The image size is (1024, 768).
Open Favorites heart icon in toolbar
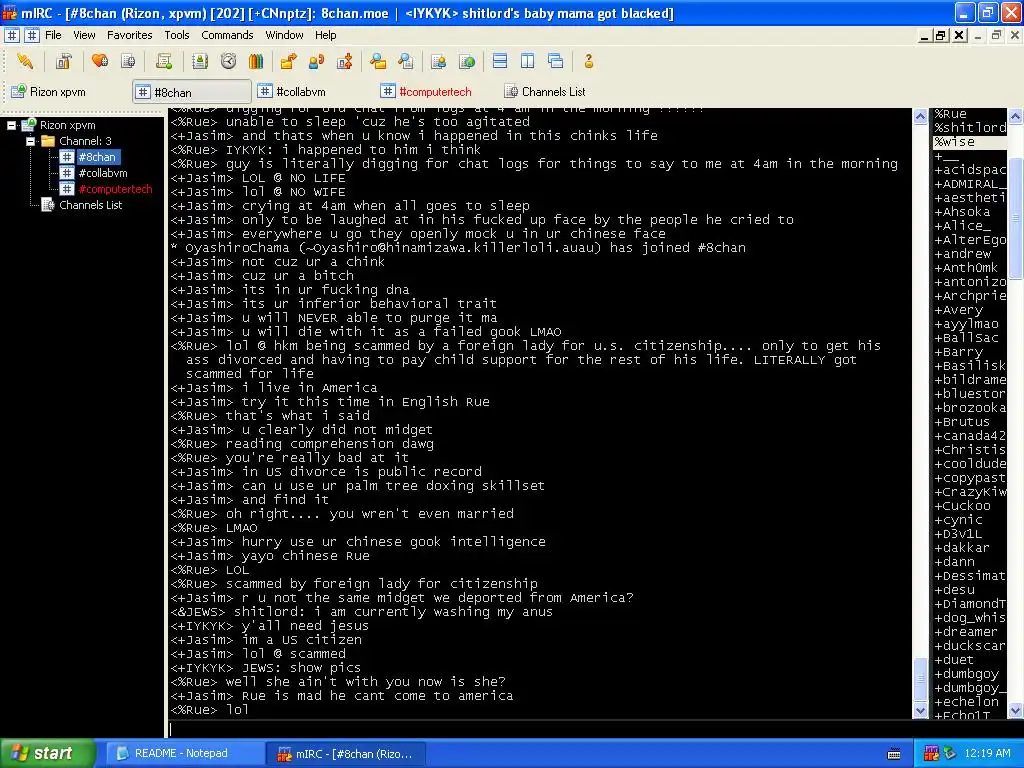click(x=100, y=61)
